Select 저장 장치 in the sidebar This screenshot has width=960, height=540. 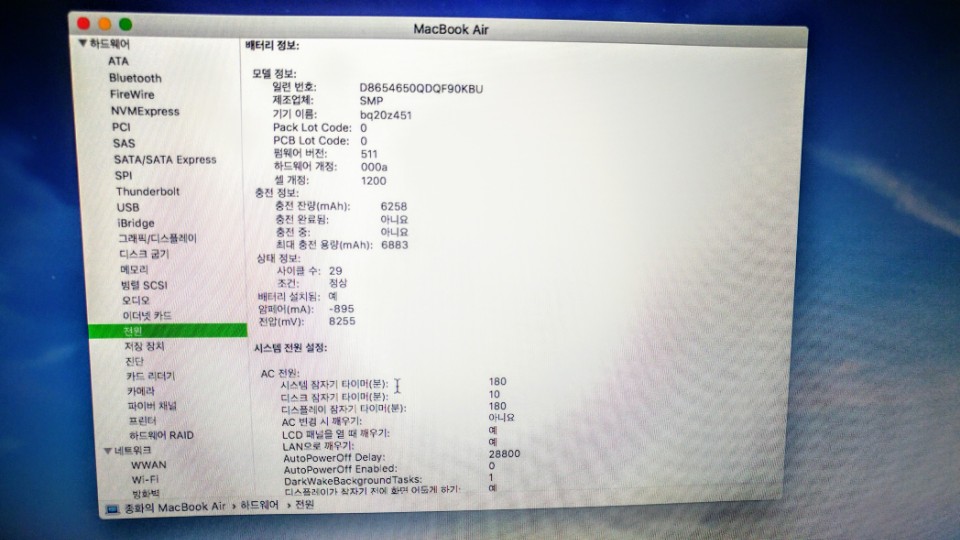[145, 346]
